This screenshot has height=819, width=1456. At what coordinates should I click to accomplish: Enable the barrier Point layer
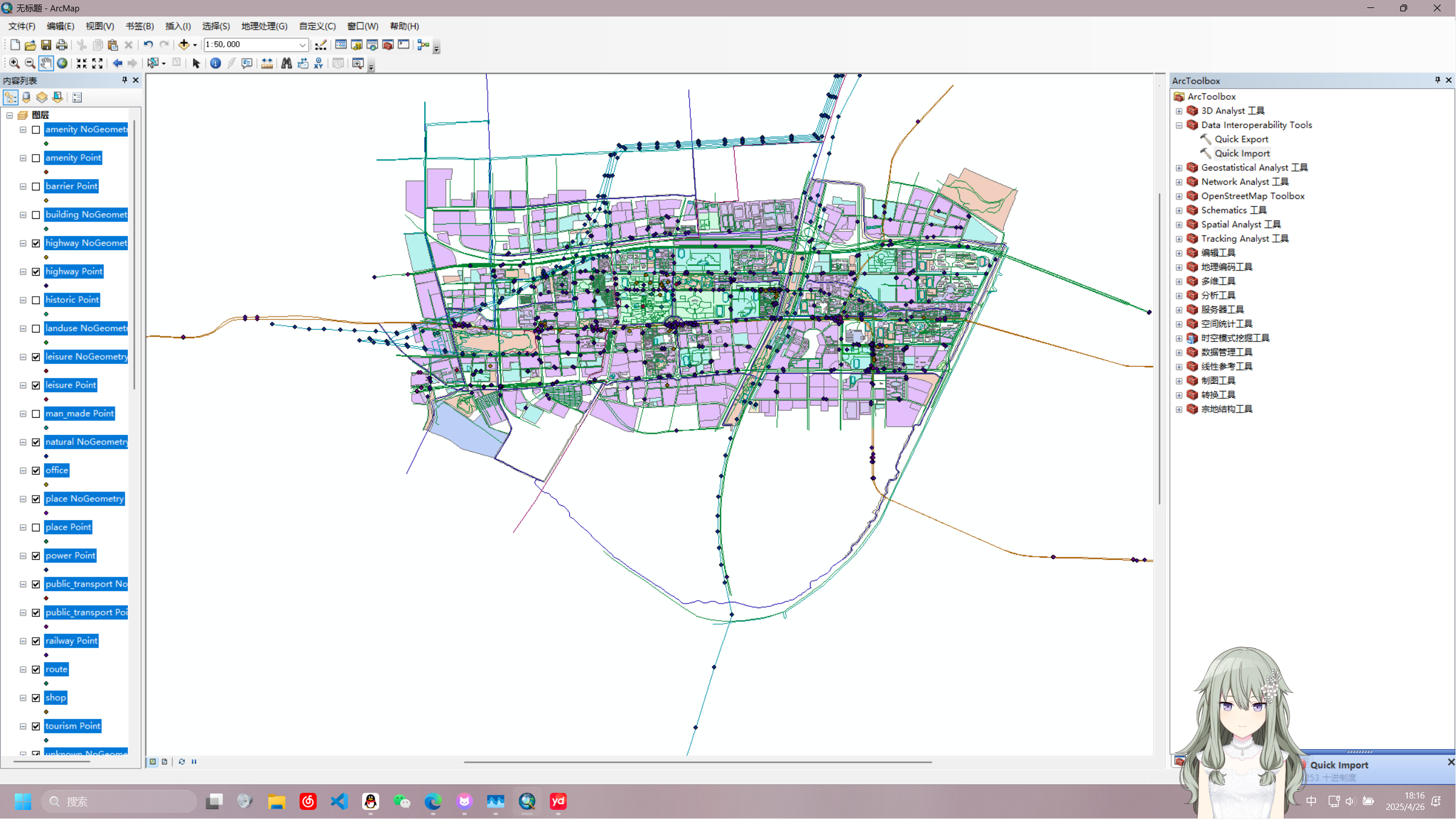point(36,186)
